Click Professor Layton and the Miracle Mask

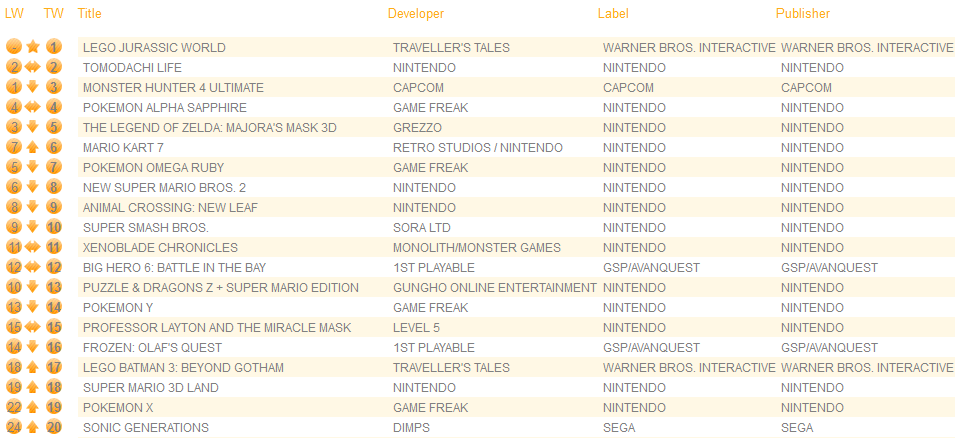coord(217,327)
